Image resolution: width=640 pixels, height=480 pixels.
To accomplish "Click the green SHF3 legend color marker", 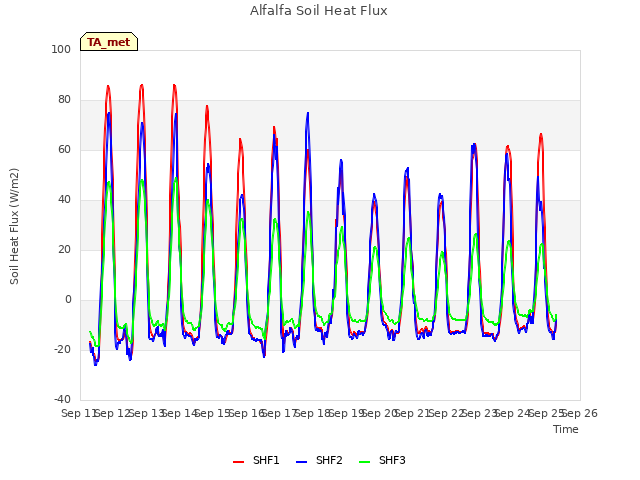I will click(364, 462).
